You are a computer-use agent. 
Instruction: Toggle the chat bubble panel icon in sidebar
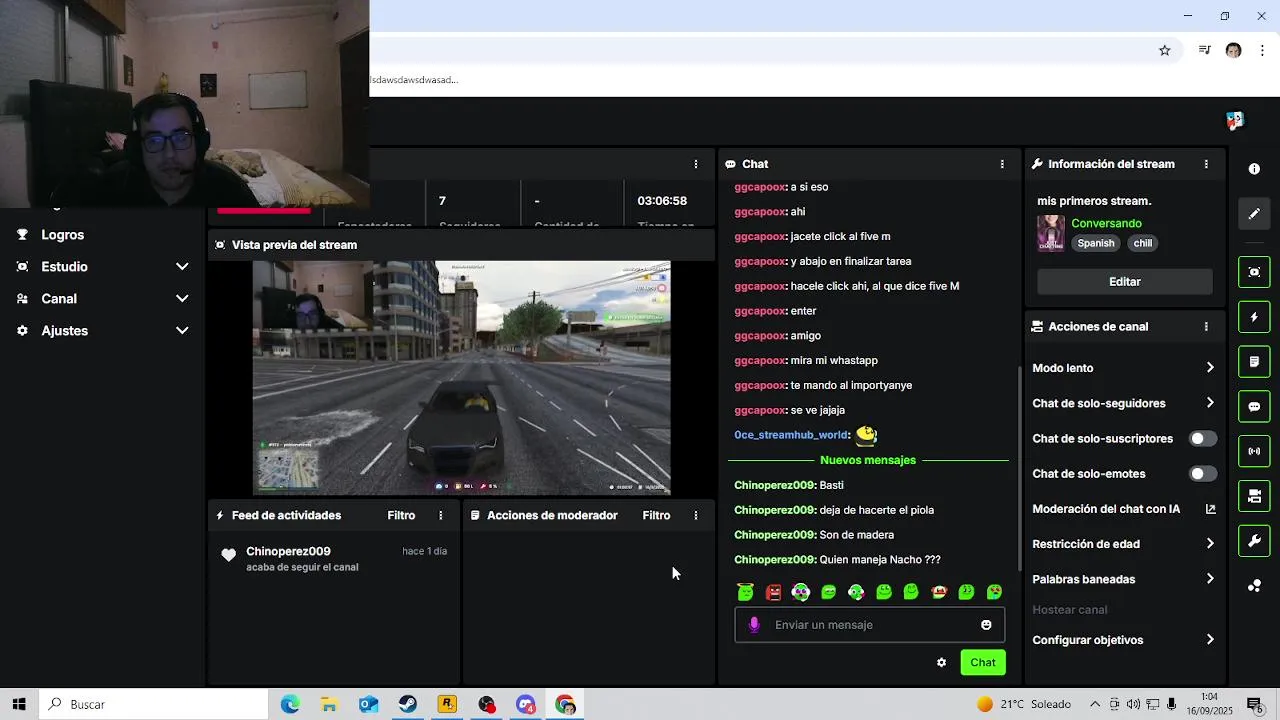tap(1254, 407)
